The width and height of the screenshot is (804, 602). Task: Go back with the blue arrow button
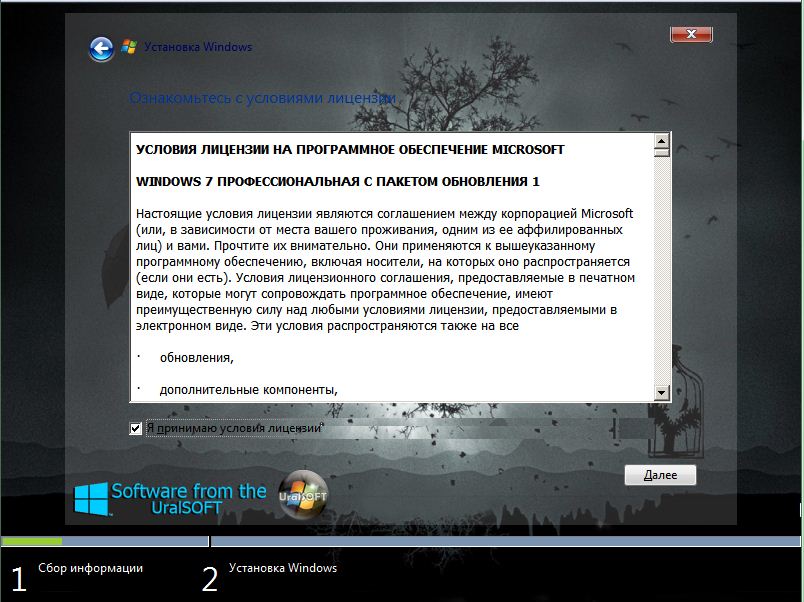click(101, 49)
